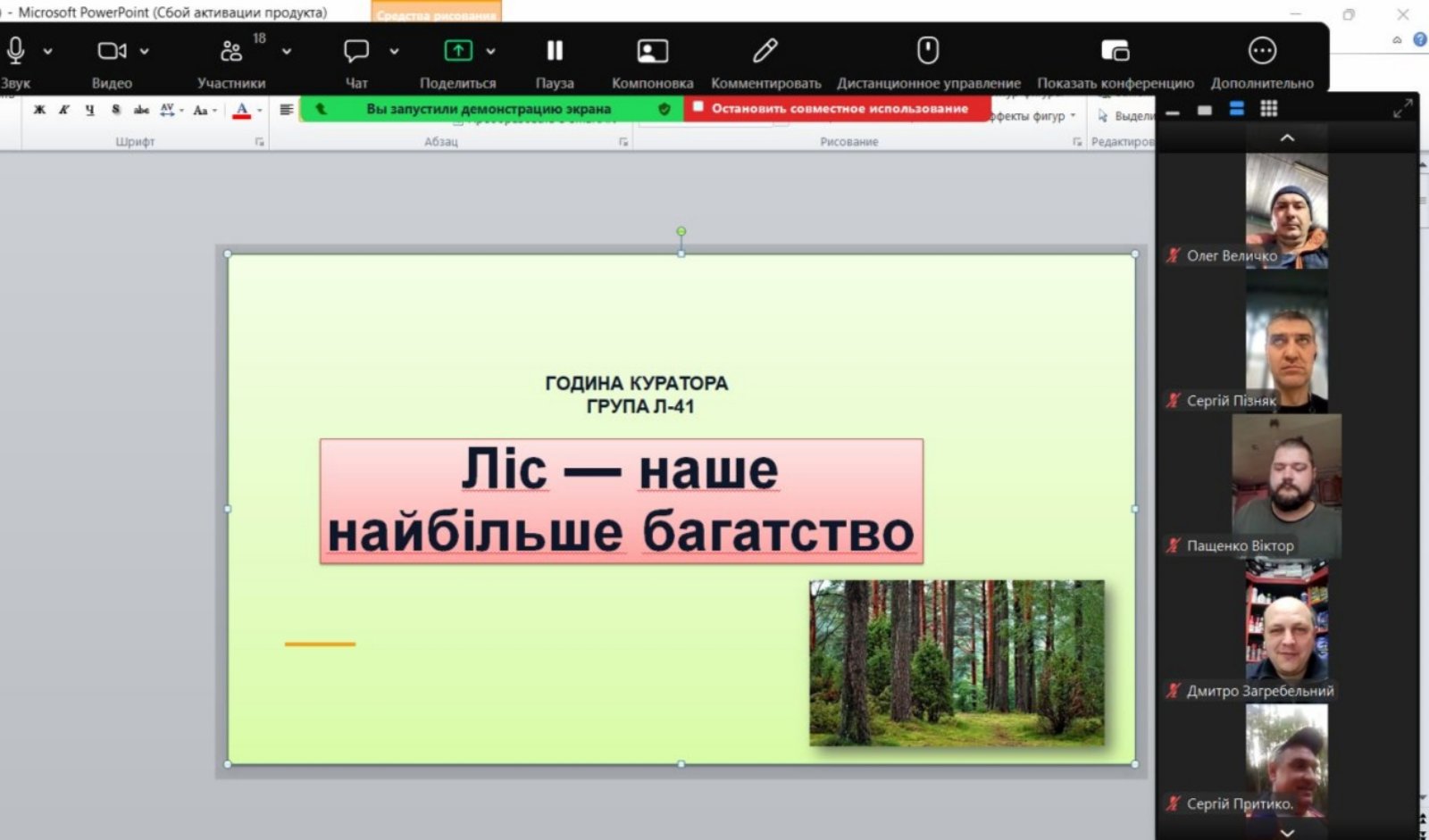Open Рисование dialog launcher
The height and width of the screenshot is (840, 1429).
click(1077, 142)
